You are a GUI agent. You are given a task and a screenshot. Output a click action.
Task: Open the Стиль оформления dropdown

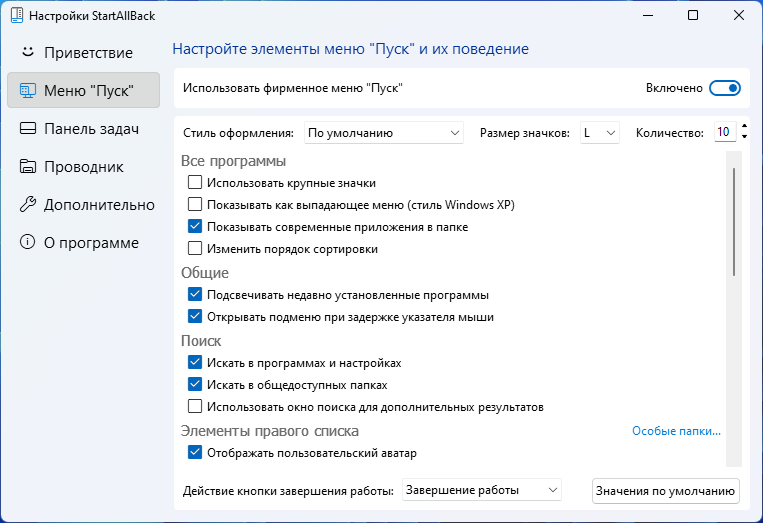384,132
